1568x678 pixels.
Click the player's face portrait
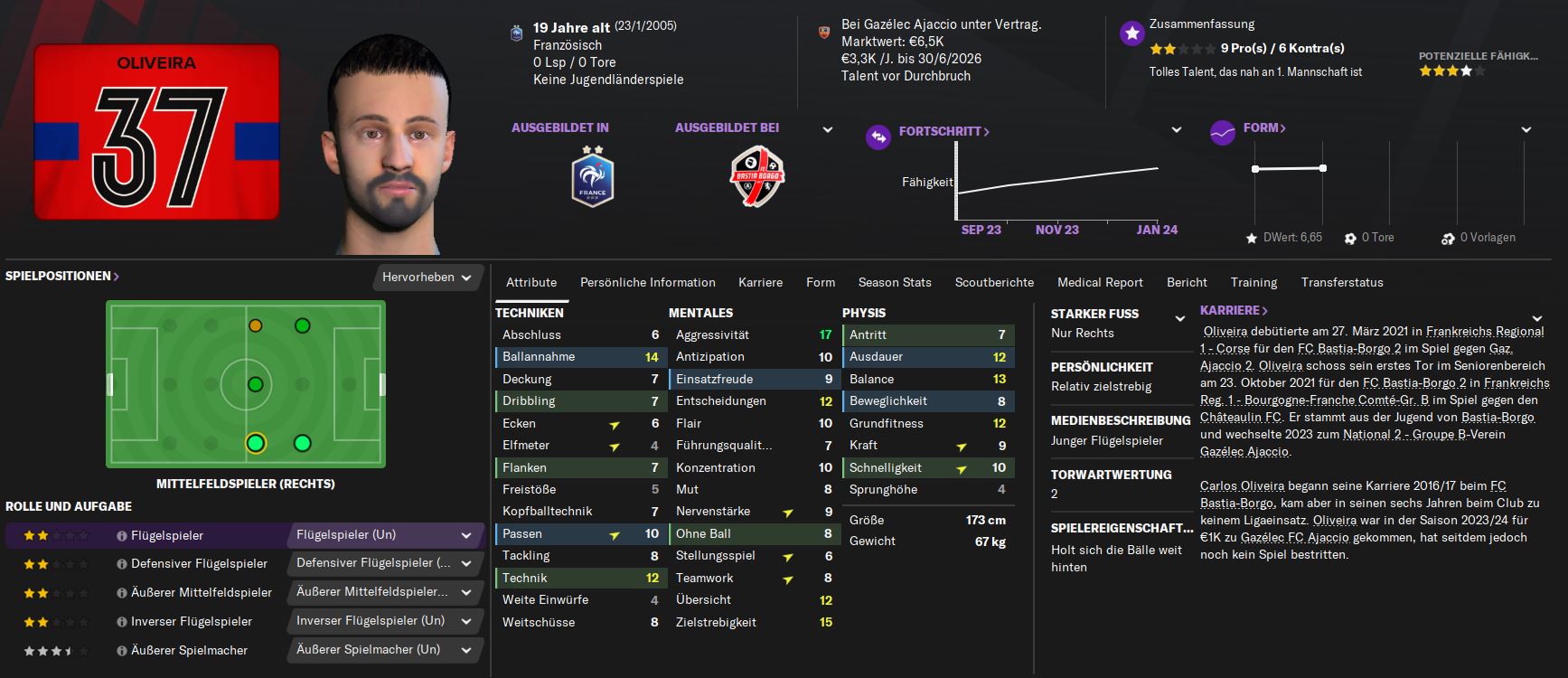[x=390, y=145]
